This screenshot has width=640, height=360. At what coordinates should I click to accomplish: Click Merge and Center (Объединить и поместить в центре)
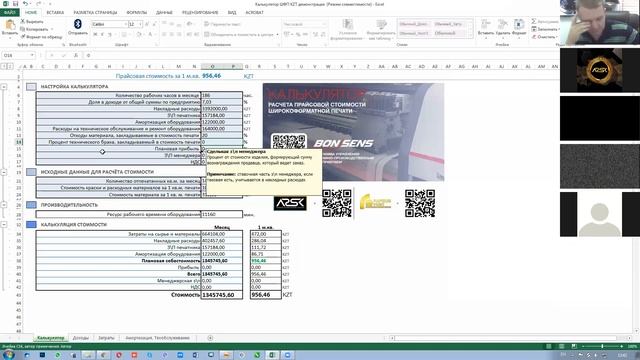pos(240,35)
